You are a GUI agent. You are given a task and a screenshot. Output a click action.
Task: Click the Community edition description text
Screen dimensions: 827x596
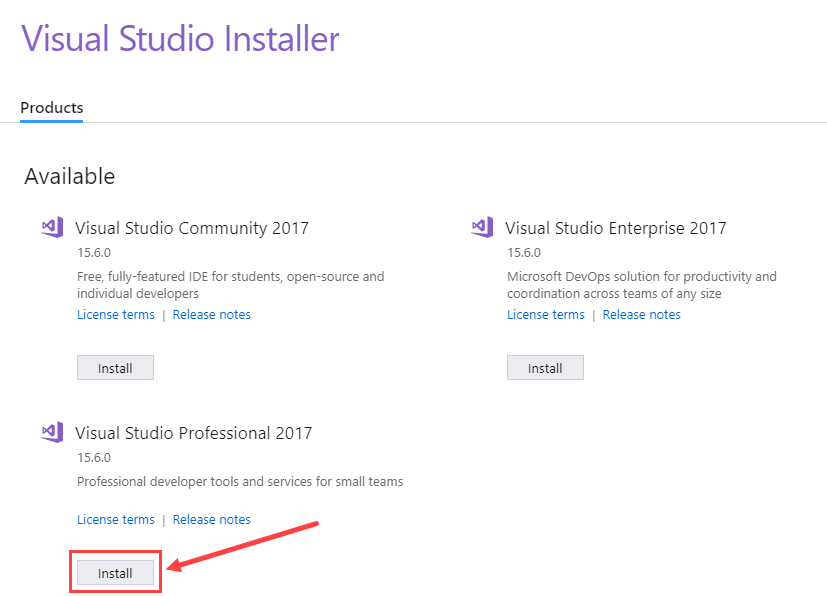(x=230, y=285)
